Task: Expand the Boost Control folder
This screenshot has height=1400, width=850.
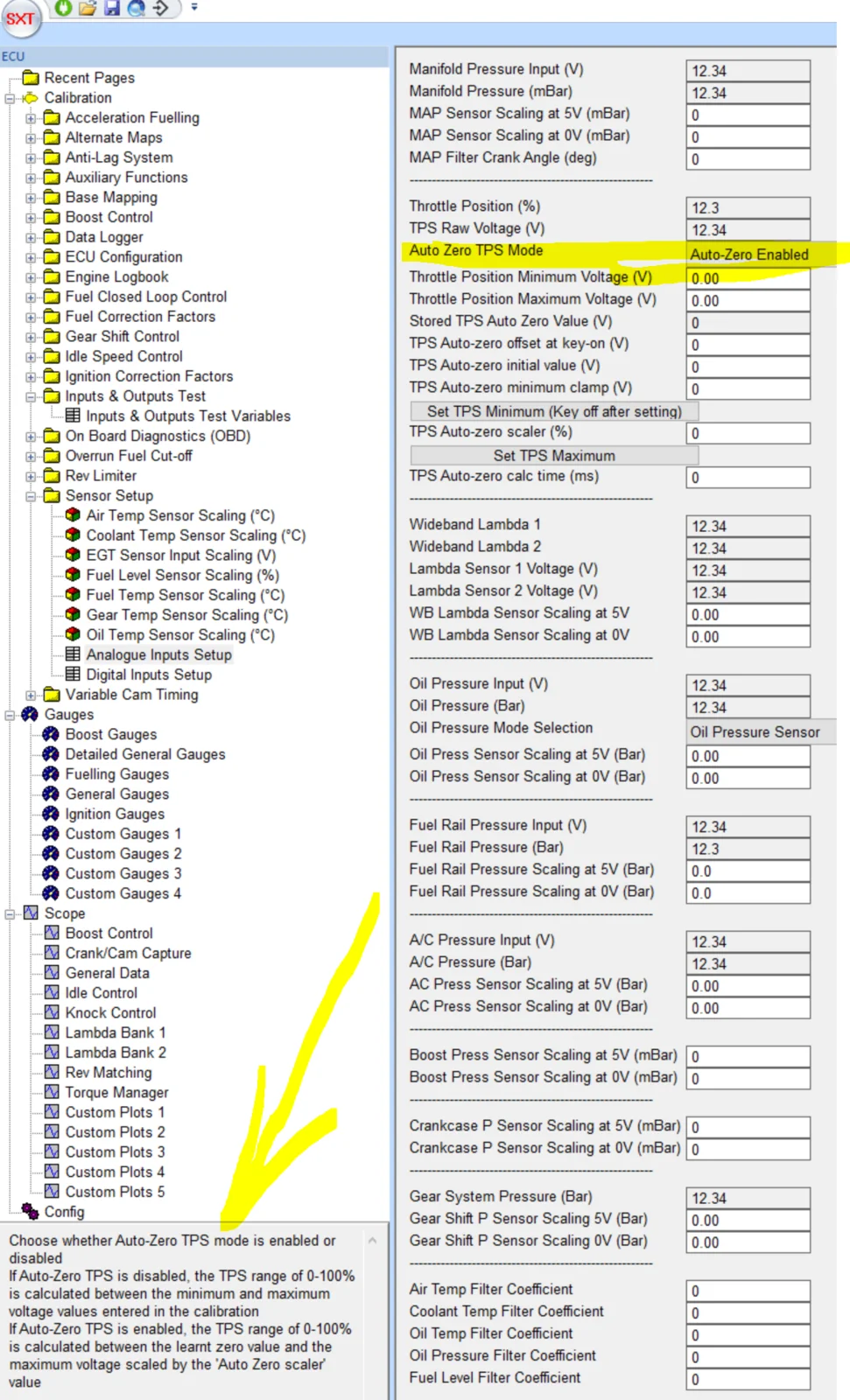Action: point(31,218)
